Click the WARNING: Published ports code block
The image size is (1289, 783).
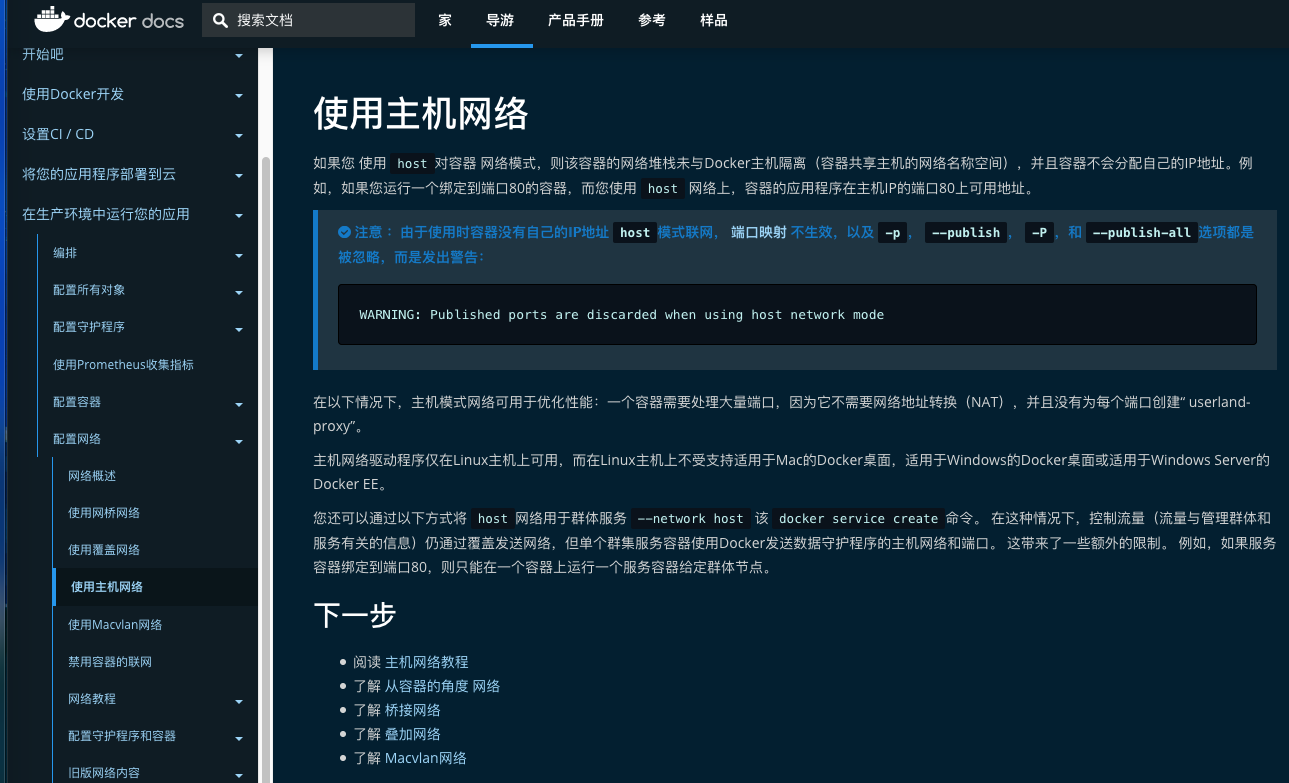pos(797,314)
